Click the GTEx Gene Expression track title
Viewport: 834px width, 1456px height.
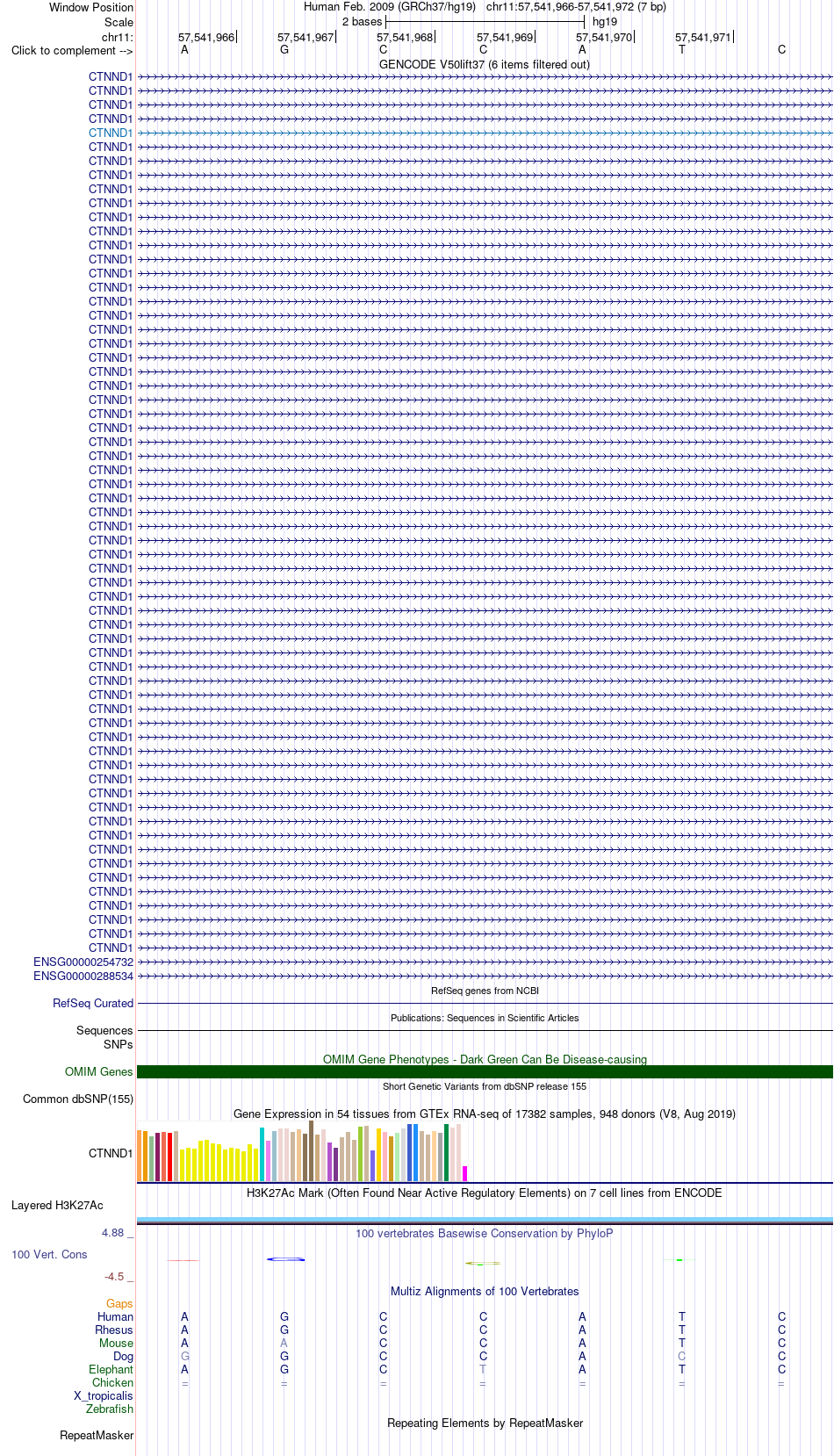tap(485, 1114)
